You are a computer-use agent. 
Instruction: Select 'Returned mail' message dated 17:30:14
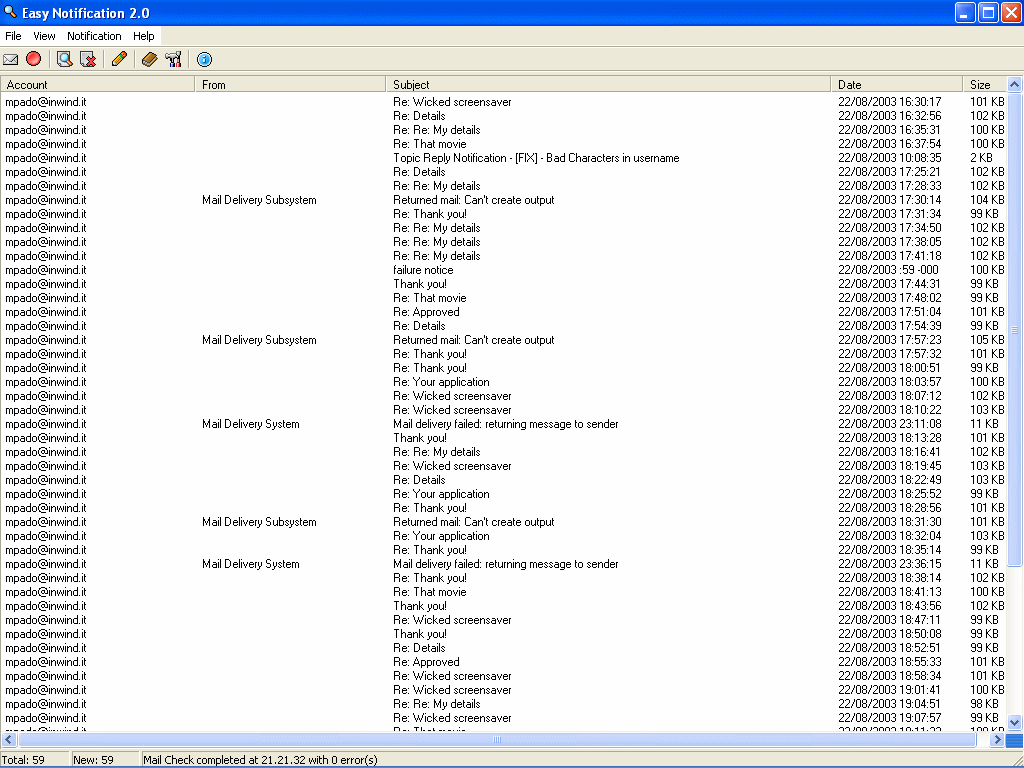[x=504, y=200]
